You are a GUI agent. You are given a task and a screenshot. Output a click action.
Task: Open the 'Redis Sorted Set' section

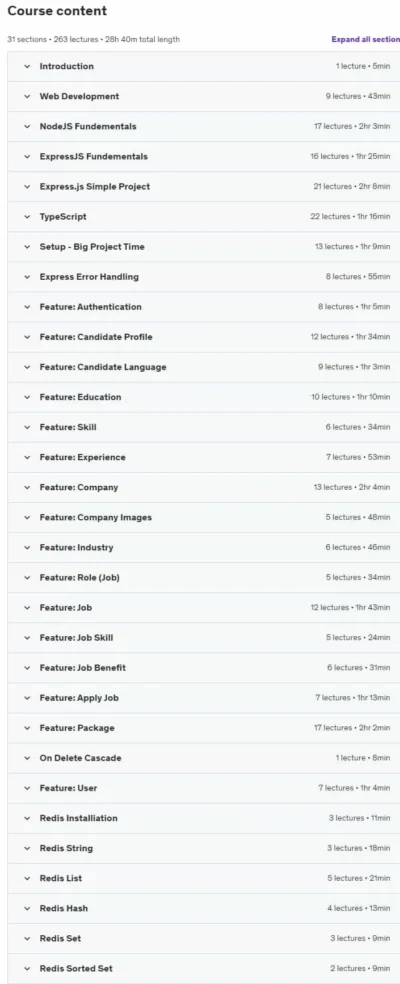[x=203, y=969]
